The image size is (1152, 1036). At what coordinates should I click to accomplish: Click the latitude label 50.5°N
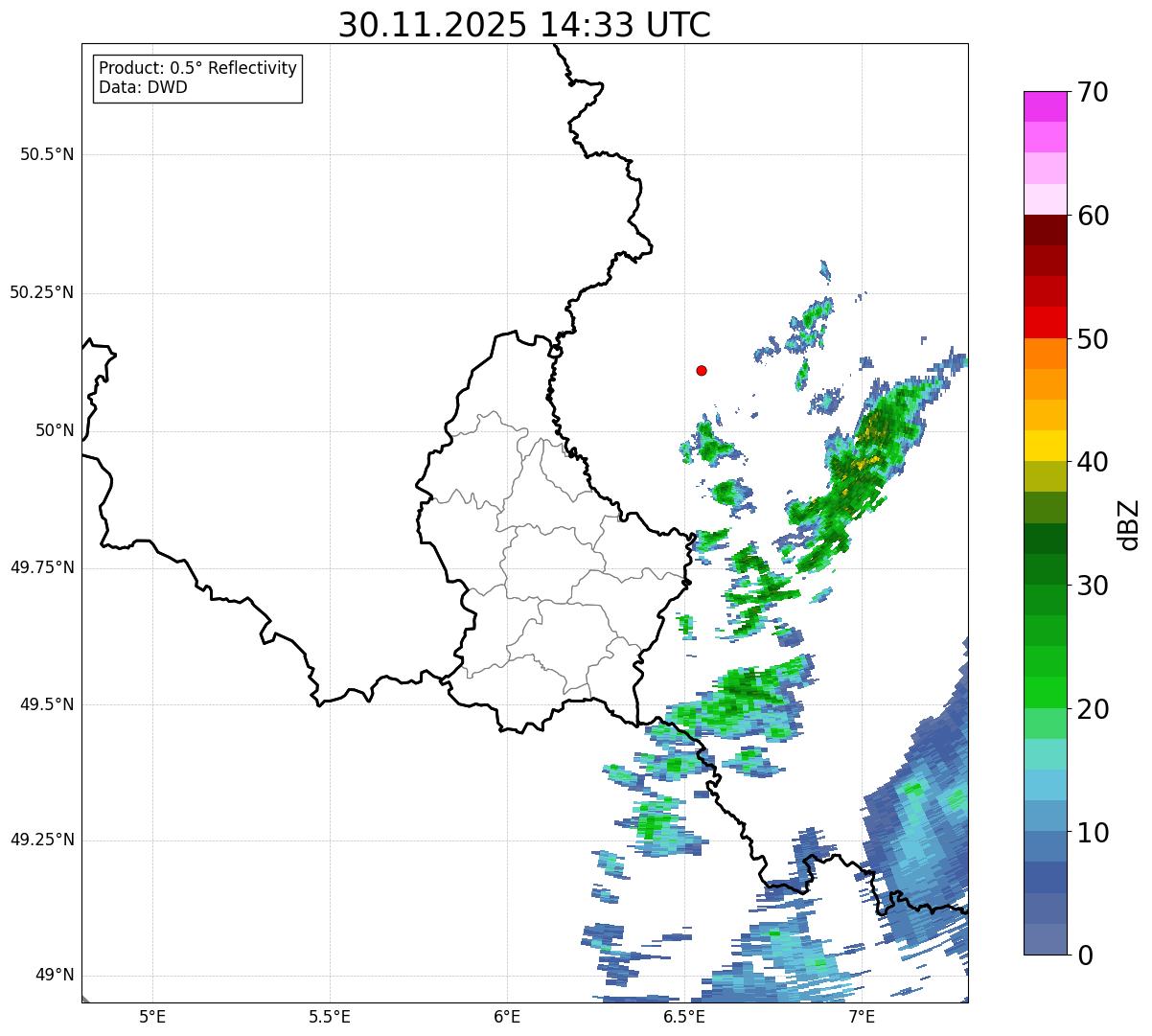(x=46, y=154)
